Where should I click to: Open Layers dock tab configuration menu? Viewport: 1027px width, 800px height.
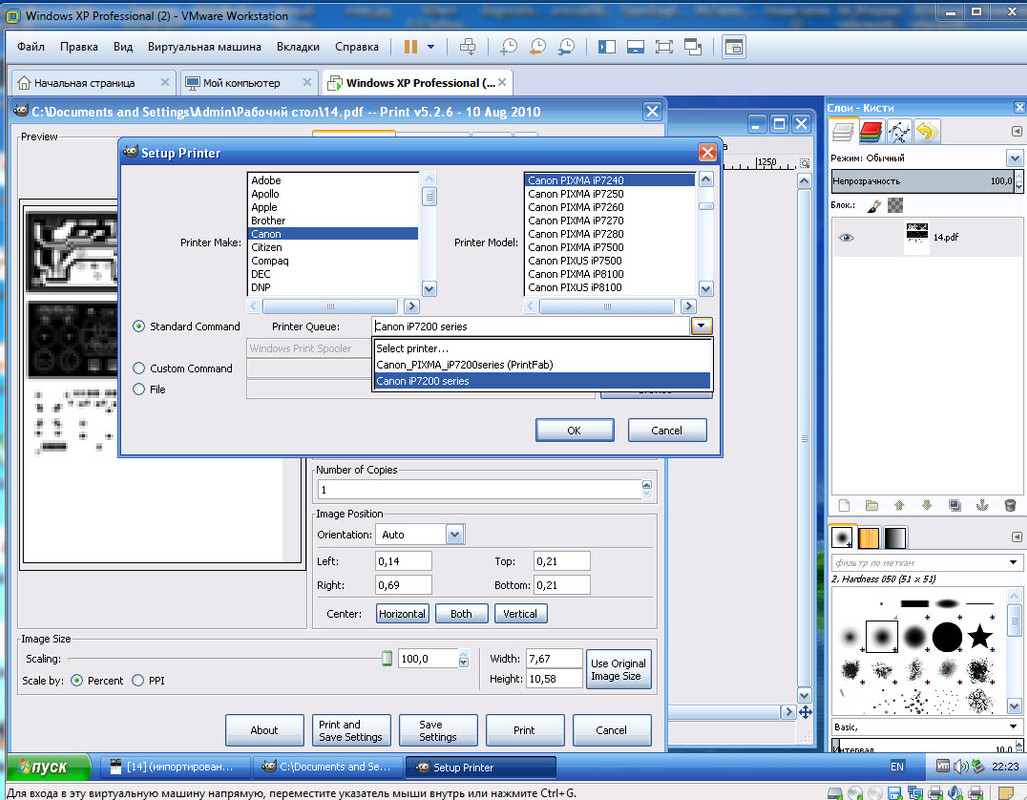tap(1017, 132)
